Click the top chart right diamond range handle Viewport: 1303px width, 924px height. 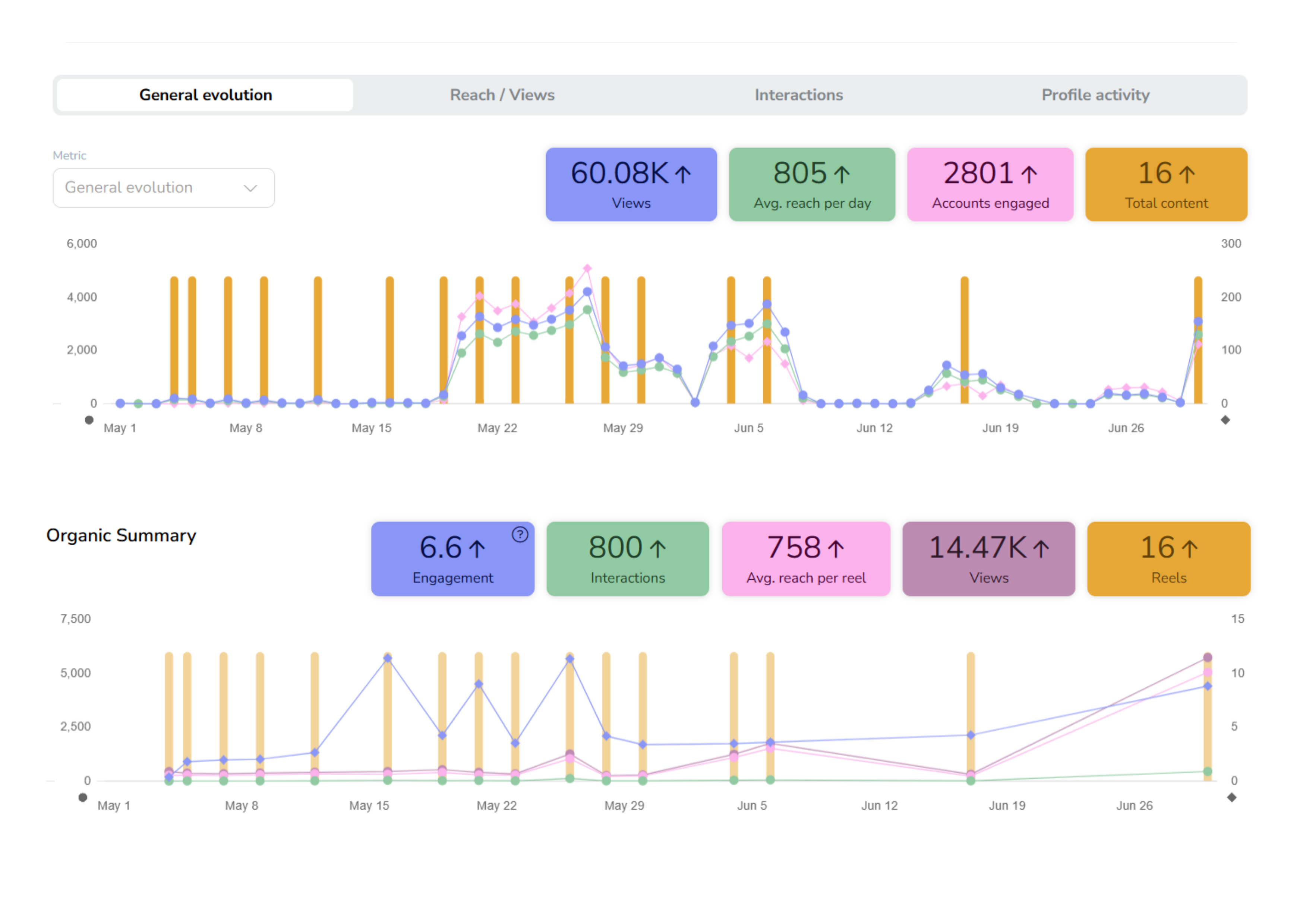point(1225,421)
